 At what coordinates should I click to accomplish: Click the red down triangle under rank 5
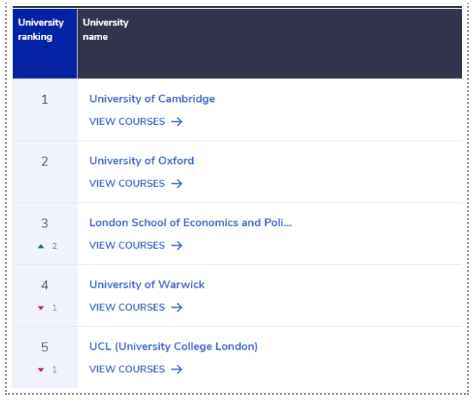(x=41, y=370)
